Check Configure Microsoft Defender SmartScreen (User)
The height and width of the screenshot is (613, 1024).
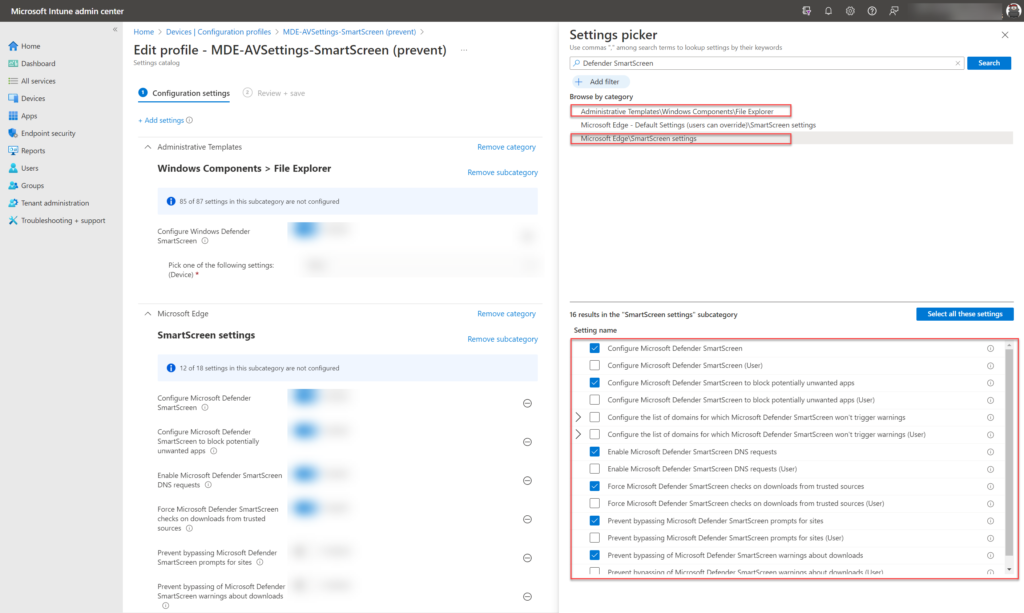point(594,366)
